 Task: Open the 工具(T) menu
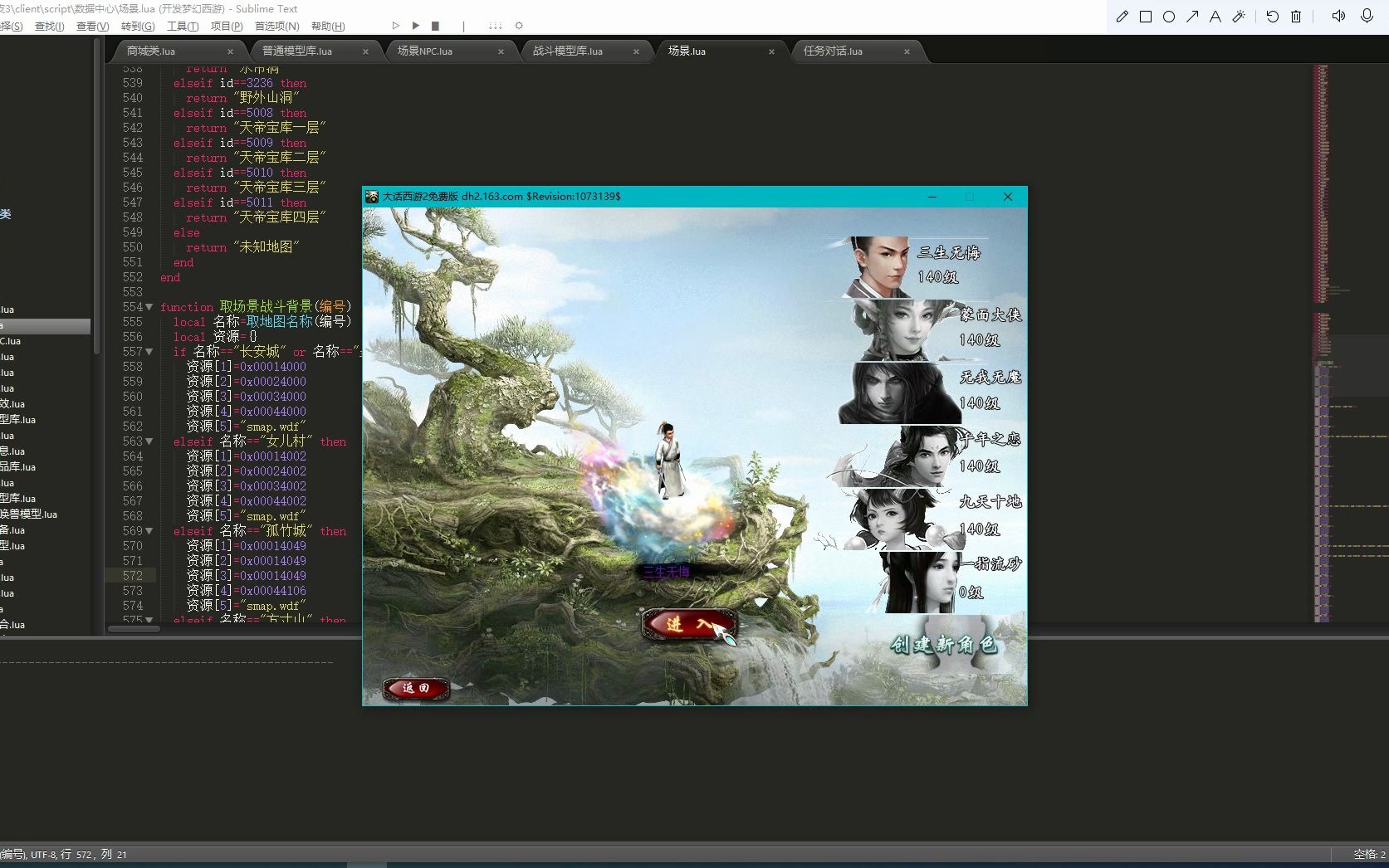[183, 27]
